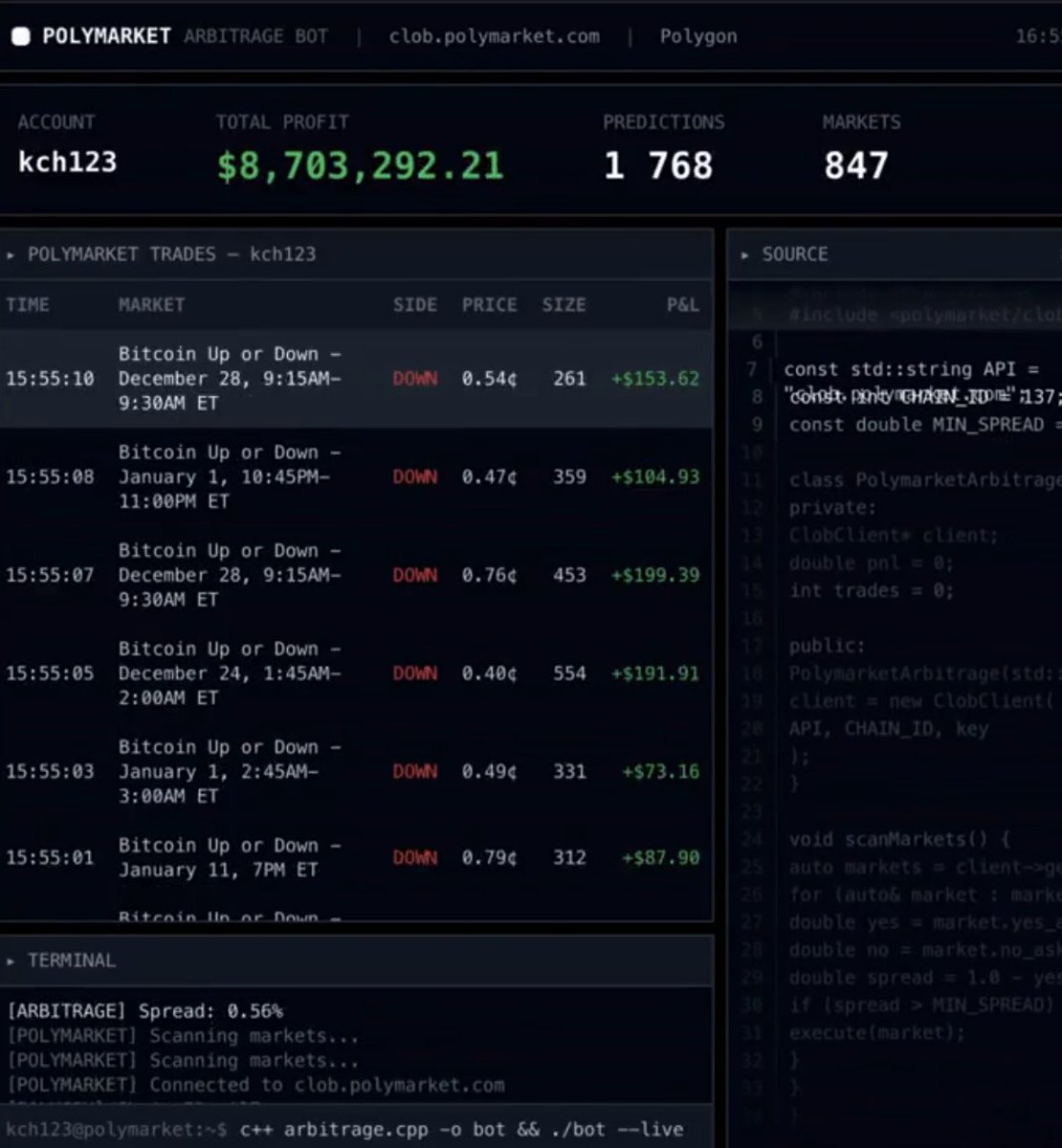The width and height of the screenshot is (1062, 1148).
Task: Click the Connected to clob.polymarket.com log line
Action: click(x=255, y=1085)
